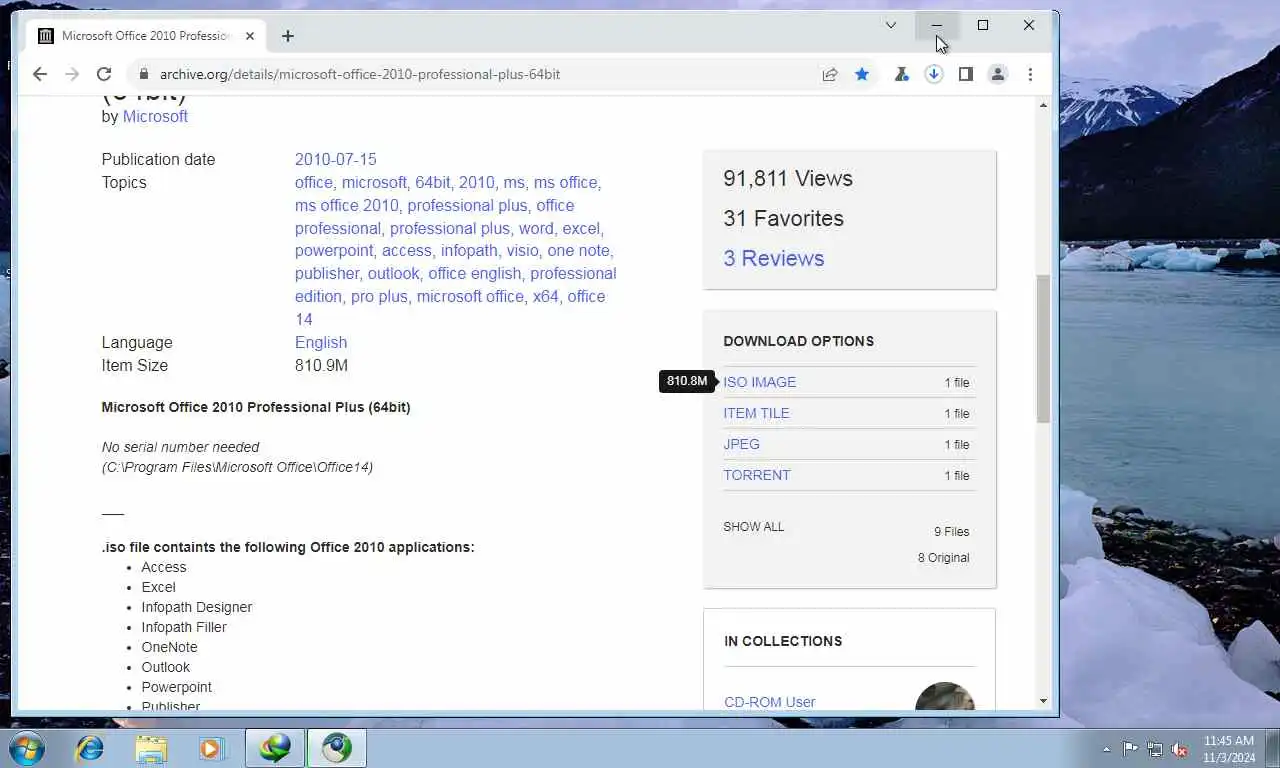1280x768 pixels.
Task: Click the CD-ROM collection thumbnail image
Action: (x=945, y=697)
